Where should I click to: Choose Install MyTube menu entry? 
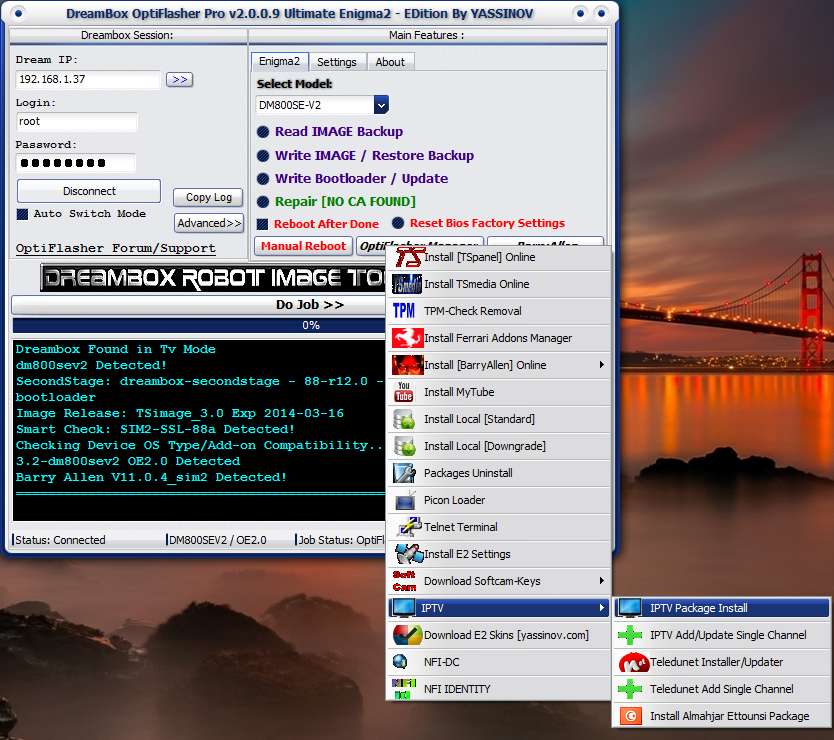click(499, 392)
